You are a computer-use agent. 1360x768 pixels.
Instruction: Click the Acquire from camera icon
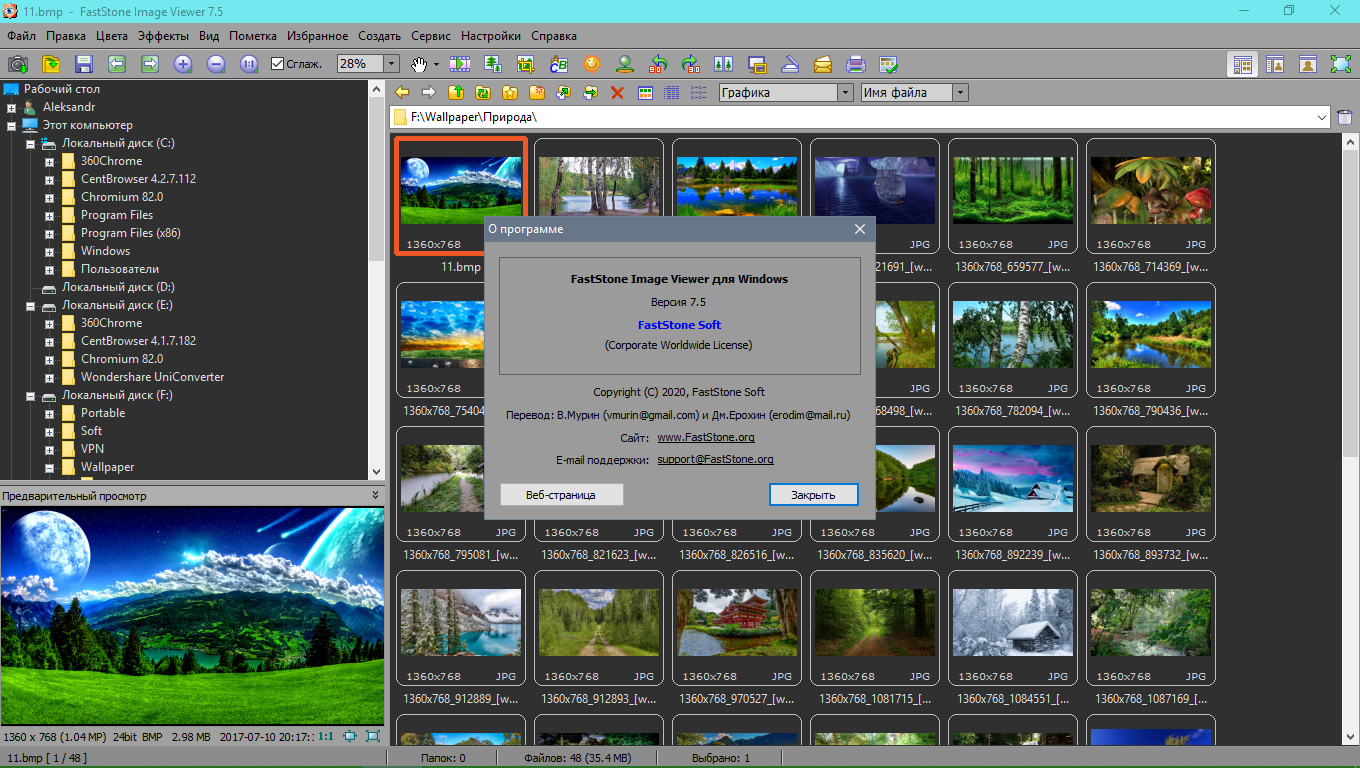pyautogui.click(x=18, y=64)
